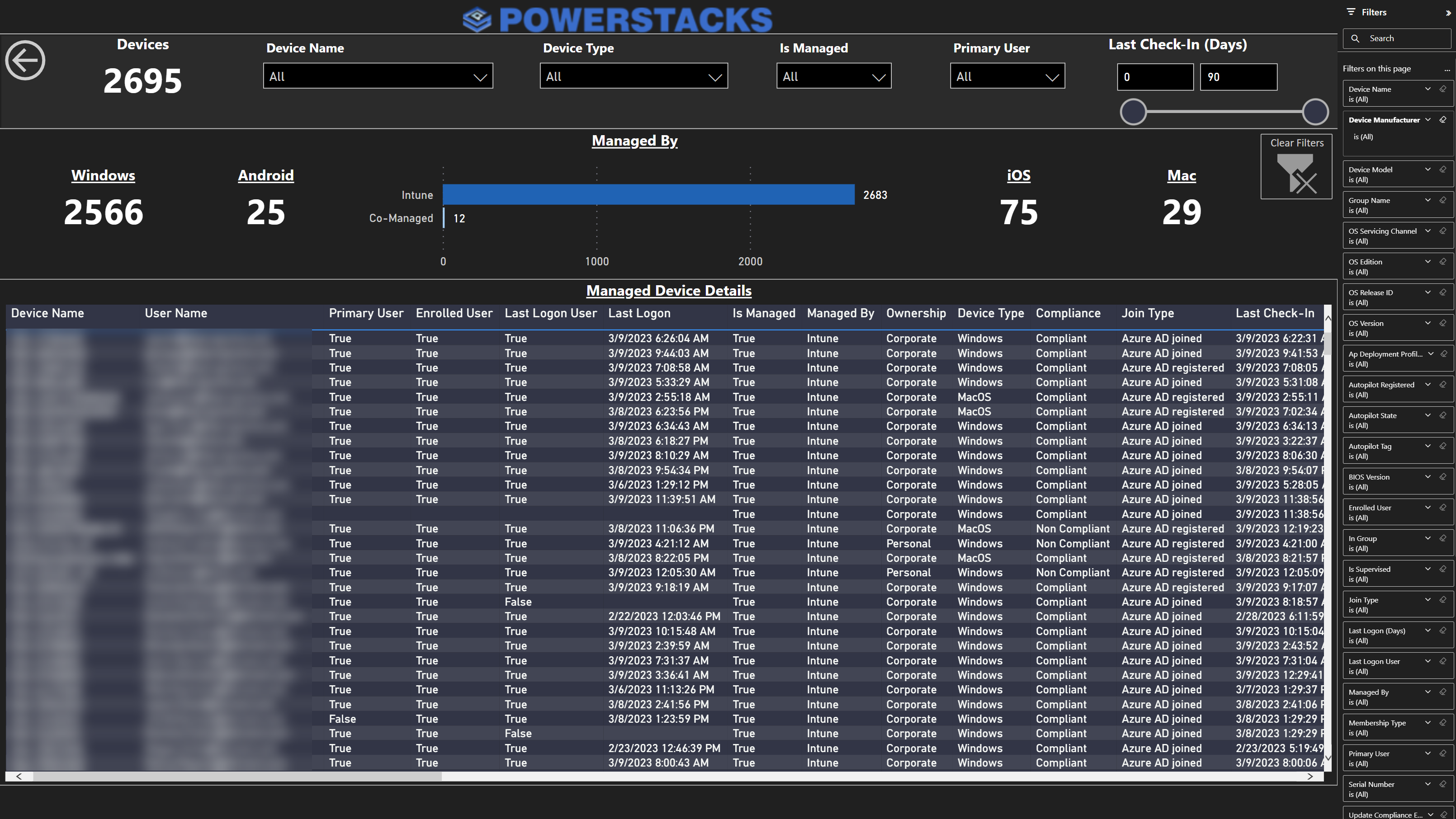The image size is (1456, 819).
Task: Collapse the Filters pane with the chevron
Action: click(x=1447, y=12)
